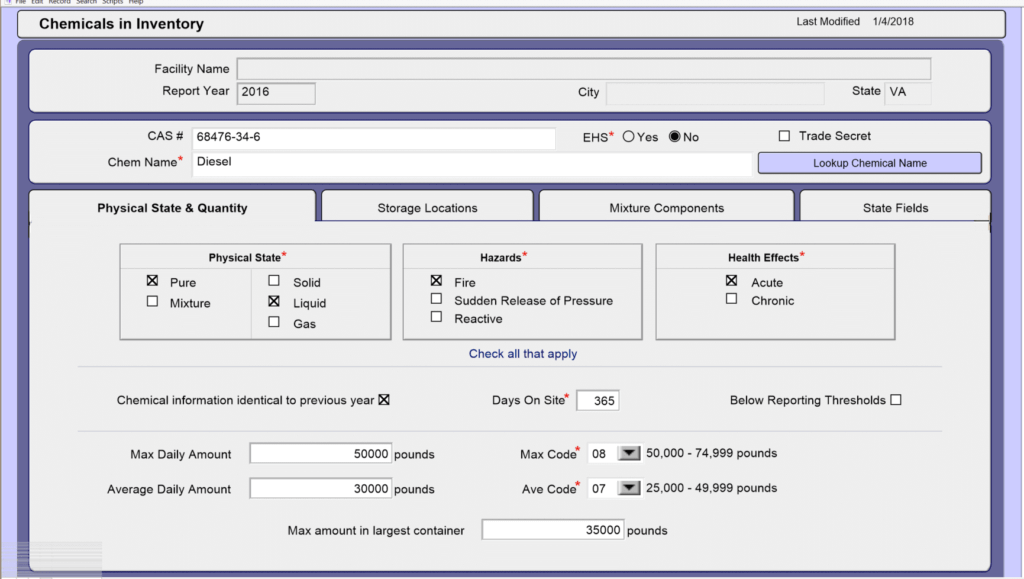This screenshot has height=579, width=1024.
Task: Click the CAS # field 68476-34-6
Action: 374,138
